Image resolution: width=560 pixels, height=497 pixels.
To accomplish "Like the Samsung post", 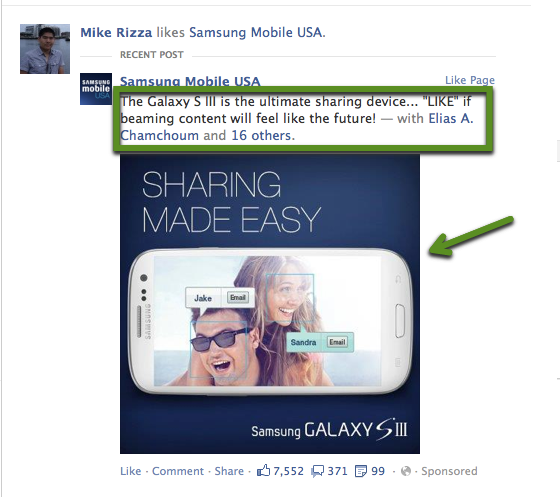I will point(131,471).
